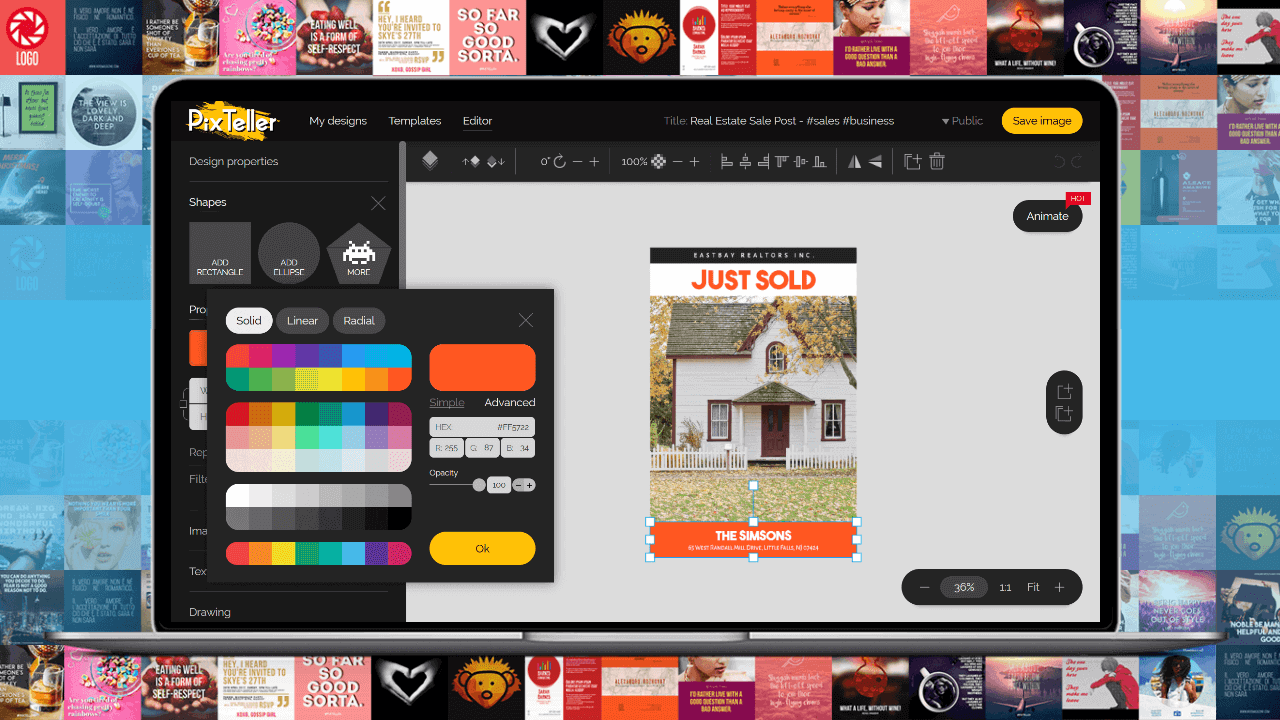The width and height of the screenshot is (1280, 720).
Task: Click the redo arrow
Action: (1077, 161)
